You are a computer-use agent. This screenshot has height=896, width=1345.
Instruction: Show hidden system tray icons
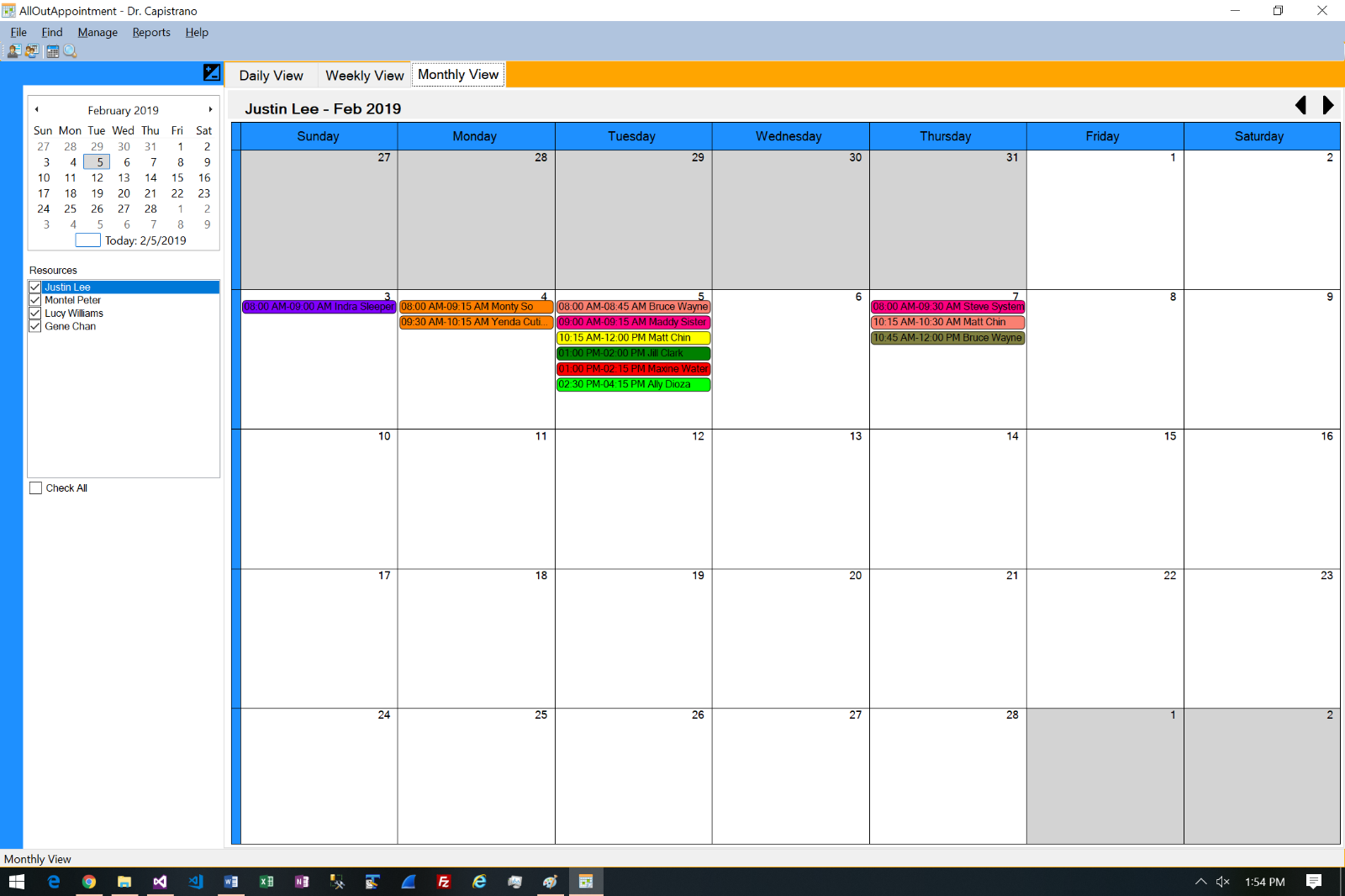1200,882
